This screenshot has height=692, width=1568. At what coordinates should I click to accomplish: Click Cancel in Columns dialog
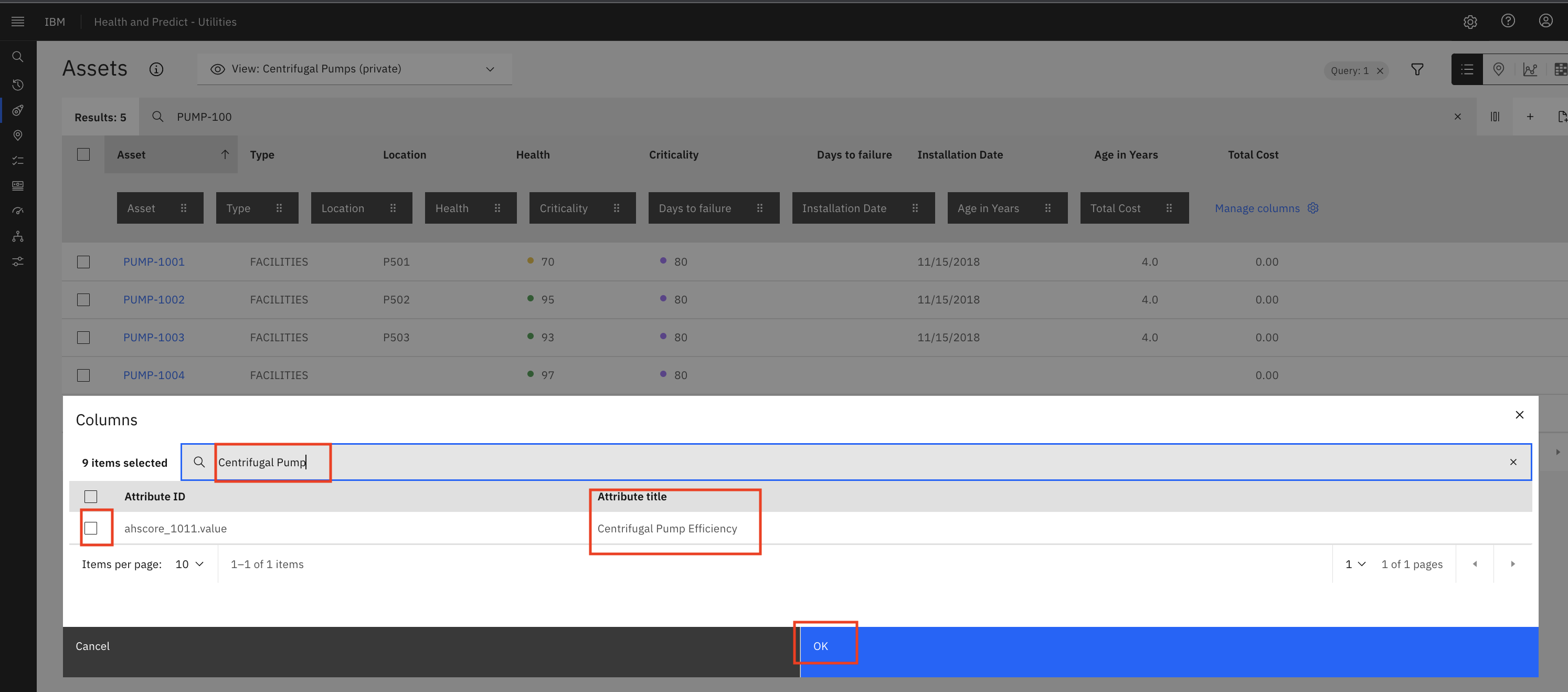click(431, 652)
